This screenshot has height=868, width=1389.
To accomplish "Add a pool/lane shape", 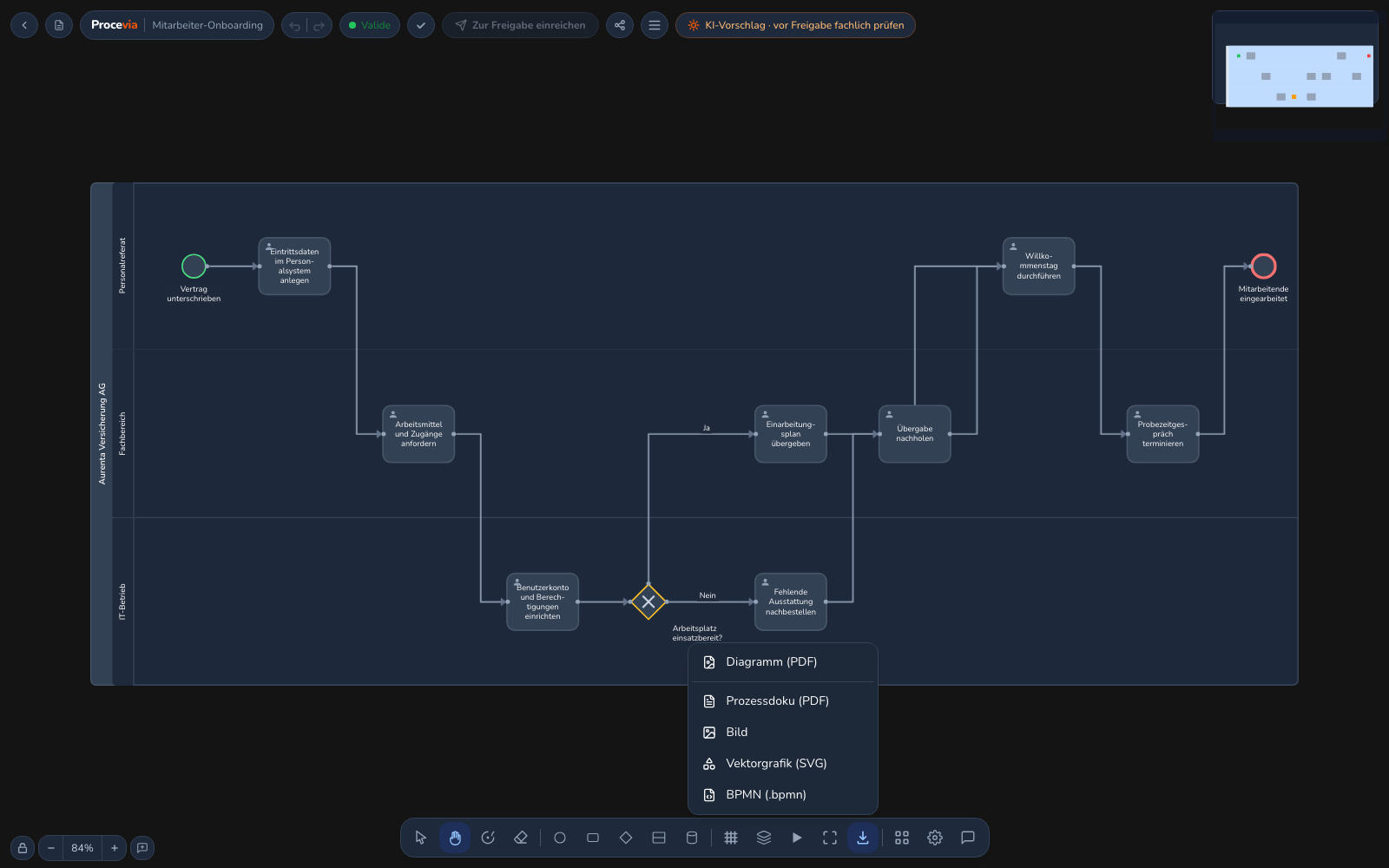I will (x=659, y=838).
